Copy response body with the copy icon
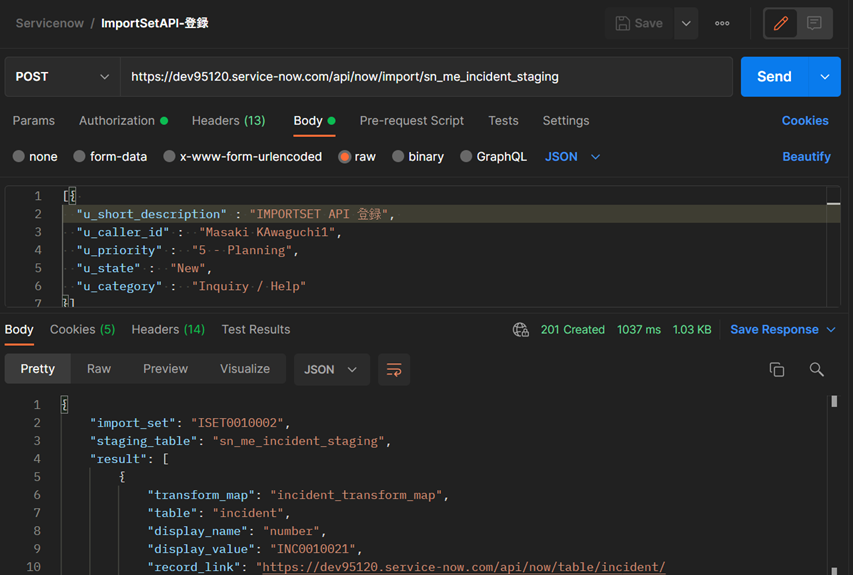The image size is (853, 575). tap(776, 369)
